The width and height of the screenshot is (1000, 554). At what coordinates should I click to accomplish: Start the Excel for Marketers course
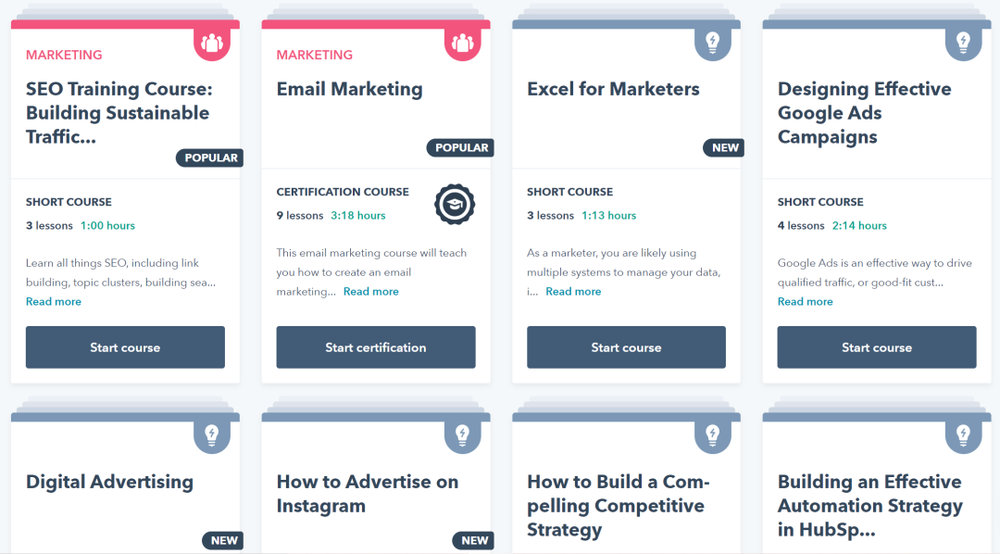[626, 347]
